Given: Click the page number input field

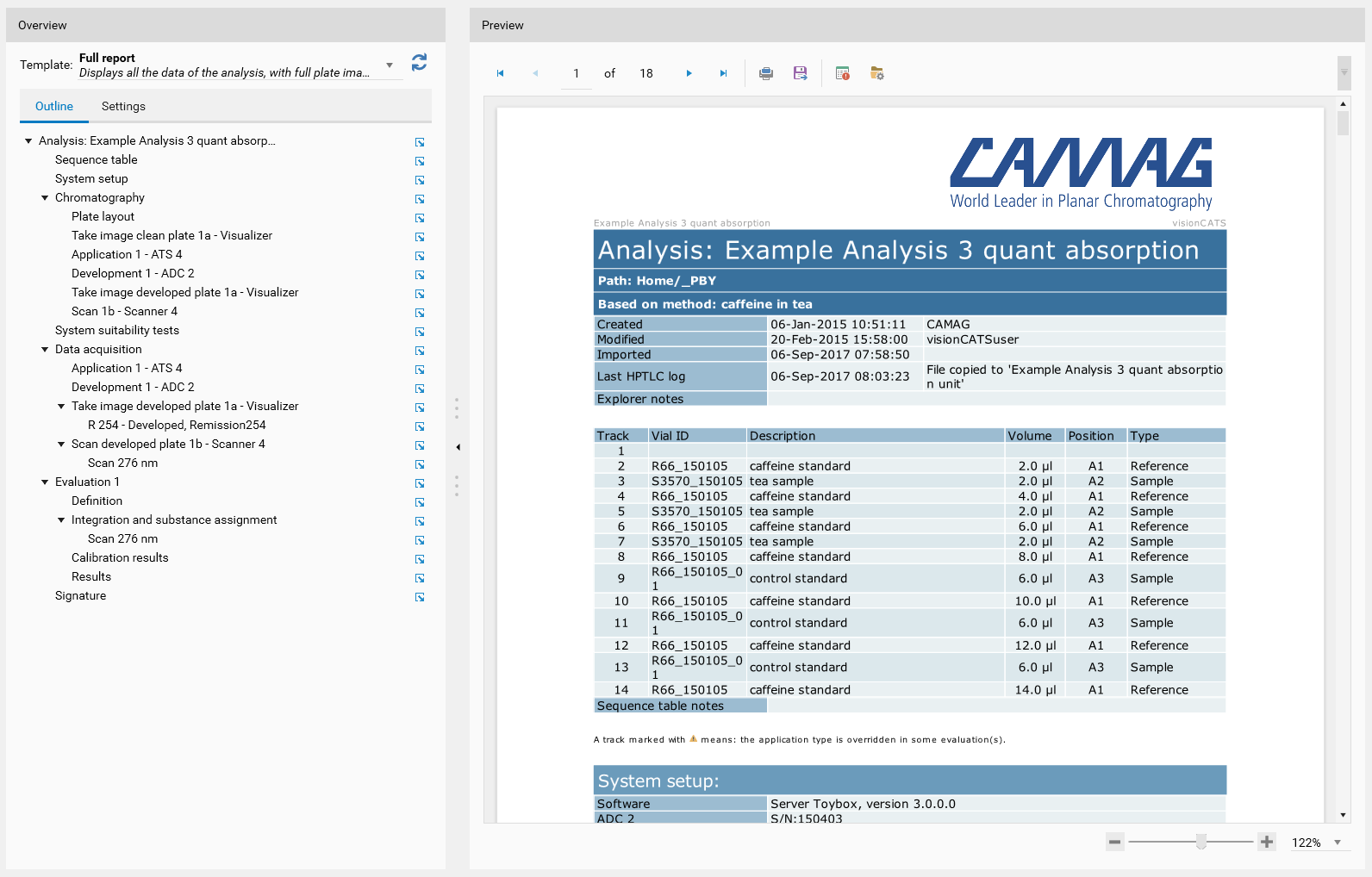Looking at the screenshot, I should (x=577, y=73).
